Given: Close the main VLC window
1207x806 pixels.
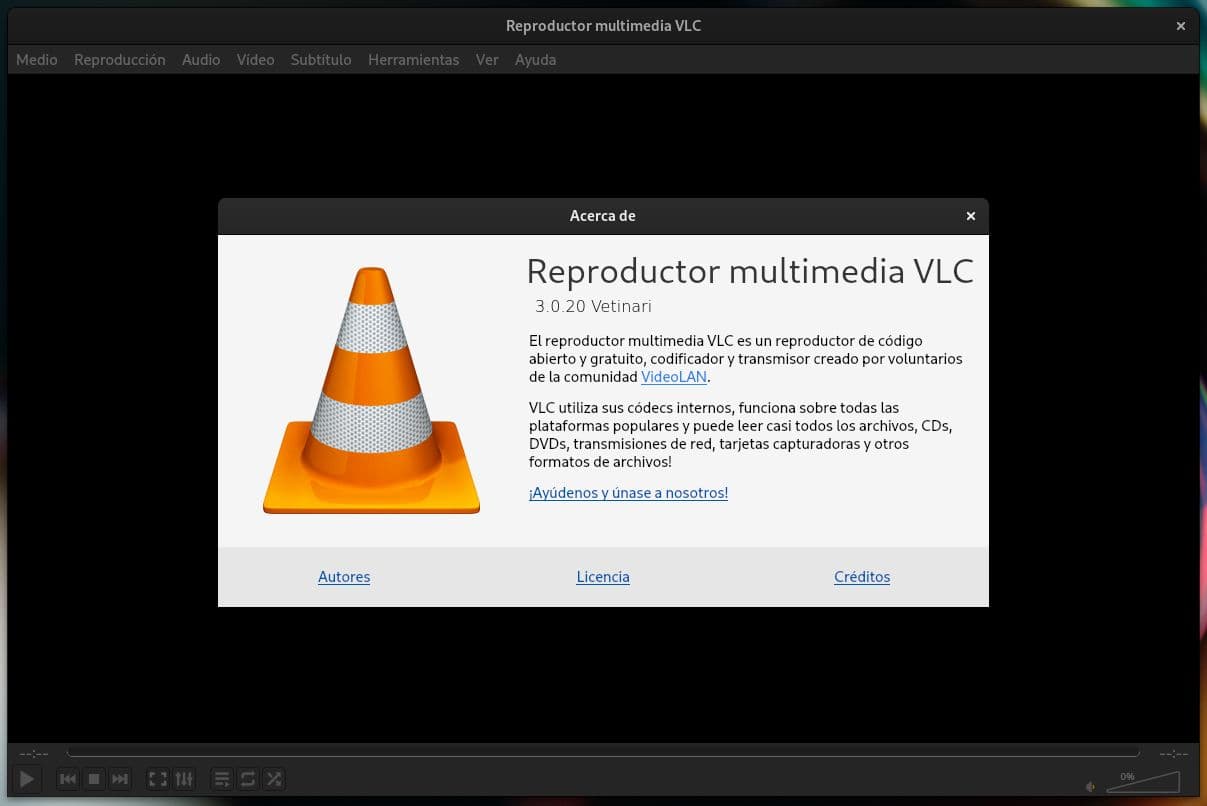Looking at the screenshot, I should point(1181,26).
